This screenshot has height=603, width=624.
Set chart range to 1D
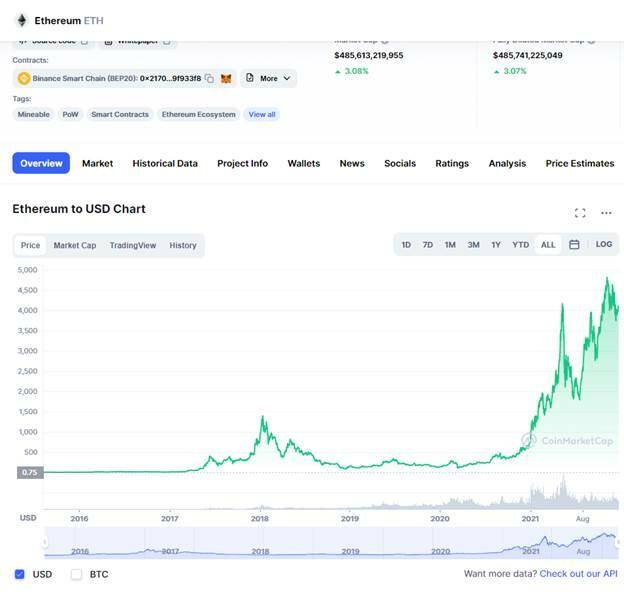[x=406, y=244]
